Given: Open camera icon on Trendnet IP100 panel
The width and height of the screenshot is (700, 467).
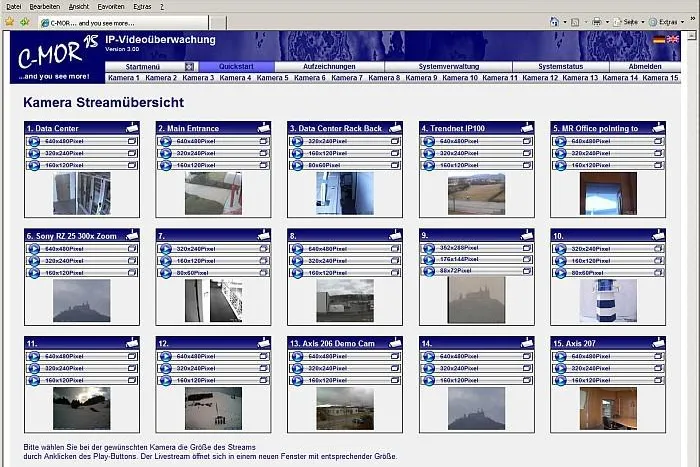Looking at the screenshot, I should pyautogui.click(x=527, y=128).
